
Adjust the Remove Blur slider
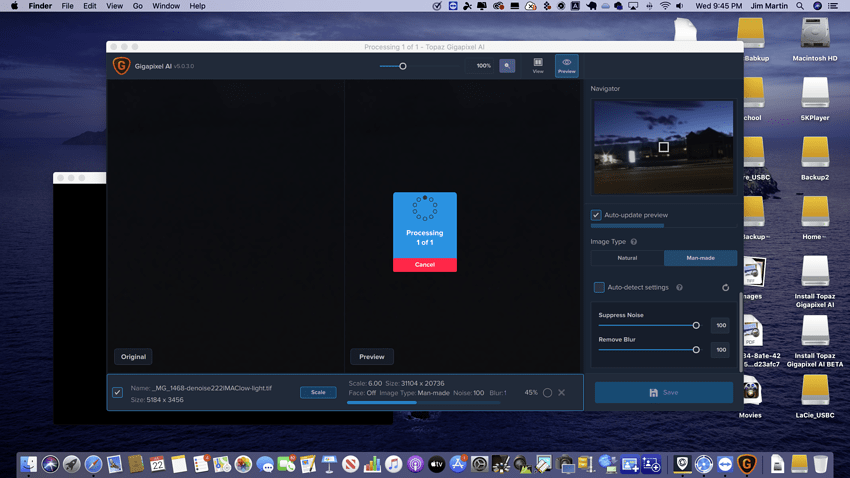coord(696,350)
